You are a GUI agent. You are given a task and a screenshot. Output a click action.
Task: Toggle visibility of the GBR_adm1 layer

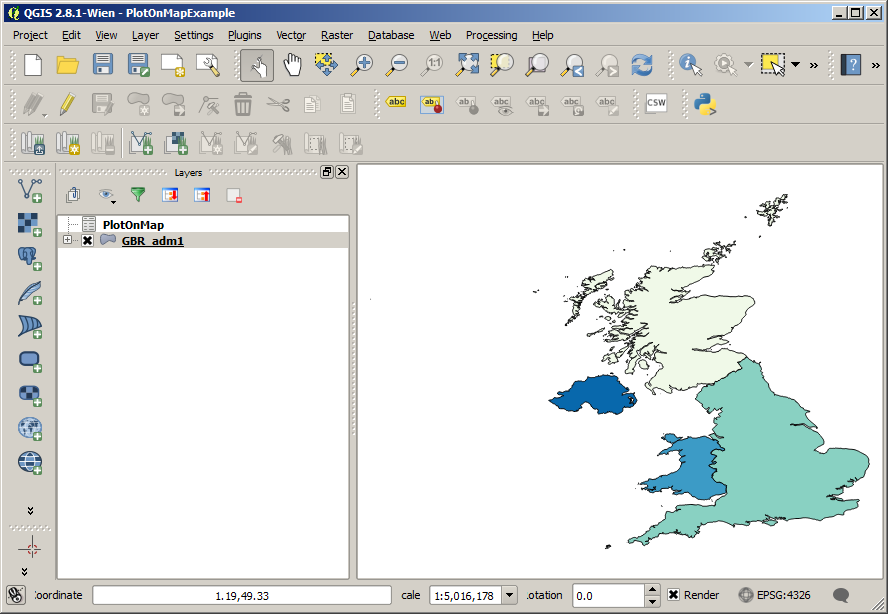[x=88, y=241]
